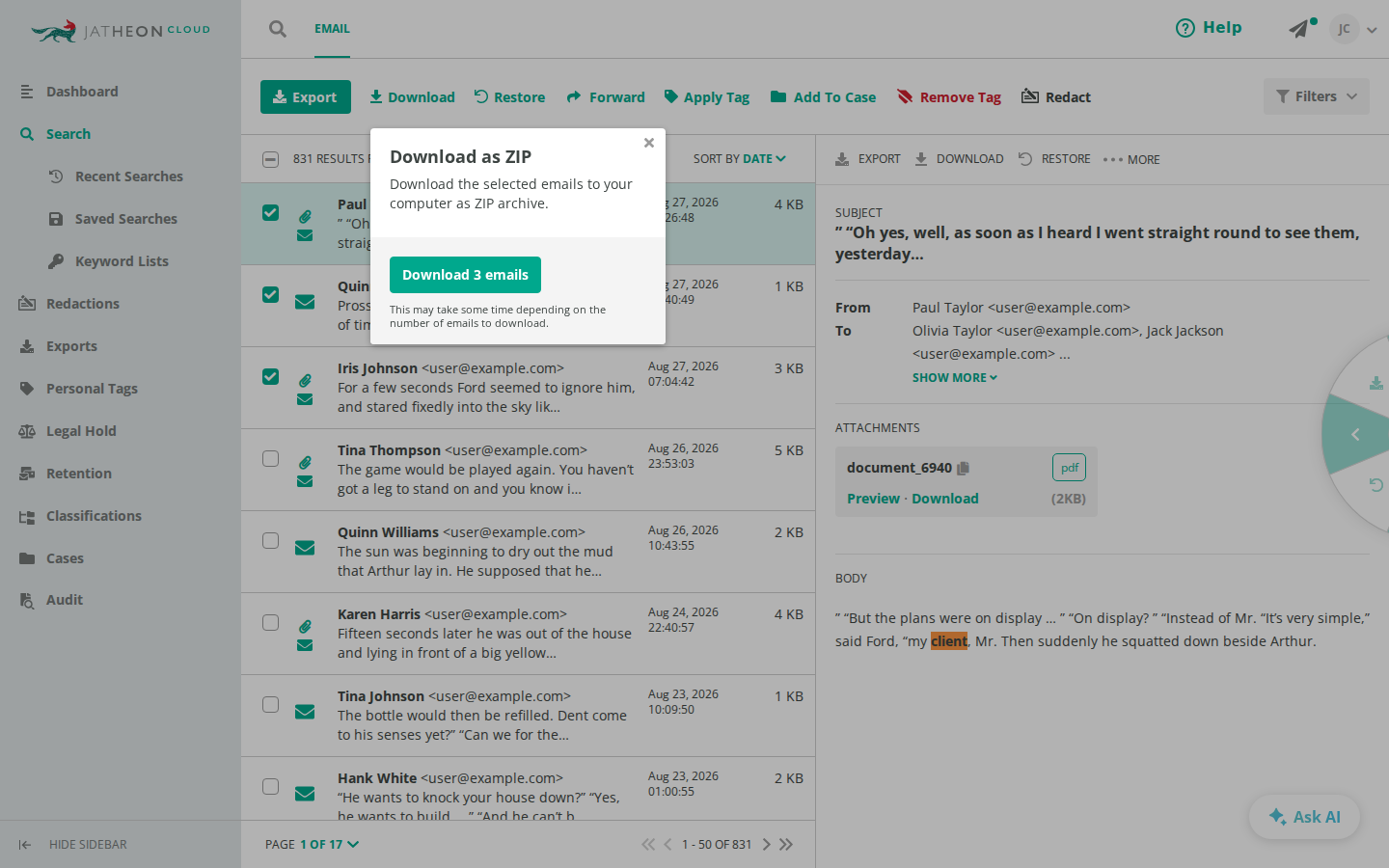Click Hide Sidebar collapse icon
Image resolution: width=1389 pixels, height=868 pixels.
point(25,845)
